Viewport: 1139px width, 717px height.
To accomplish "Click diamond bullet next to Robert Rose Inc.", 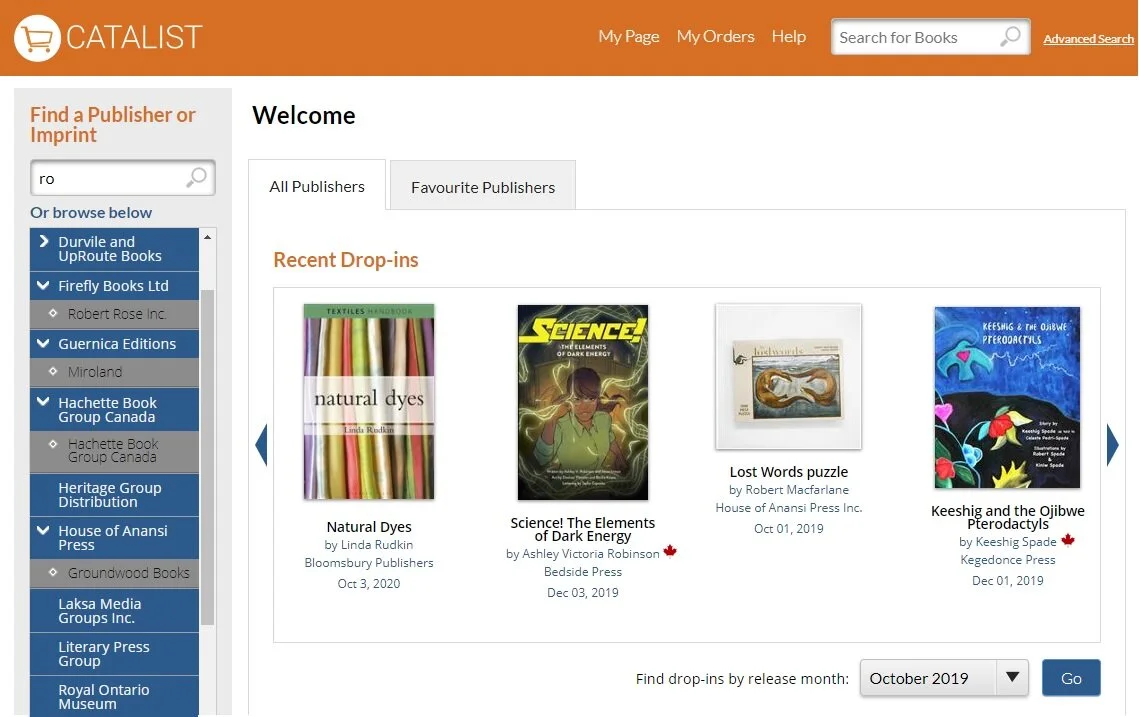I will [52, 313].
